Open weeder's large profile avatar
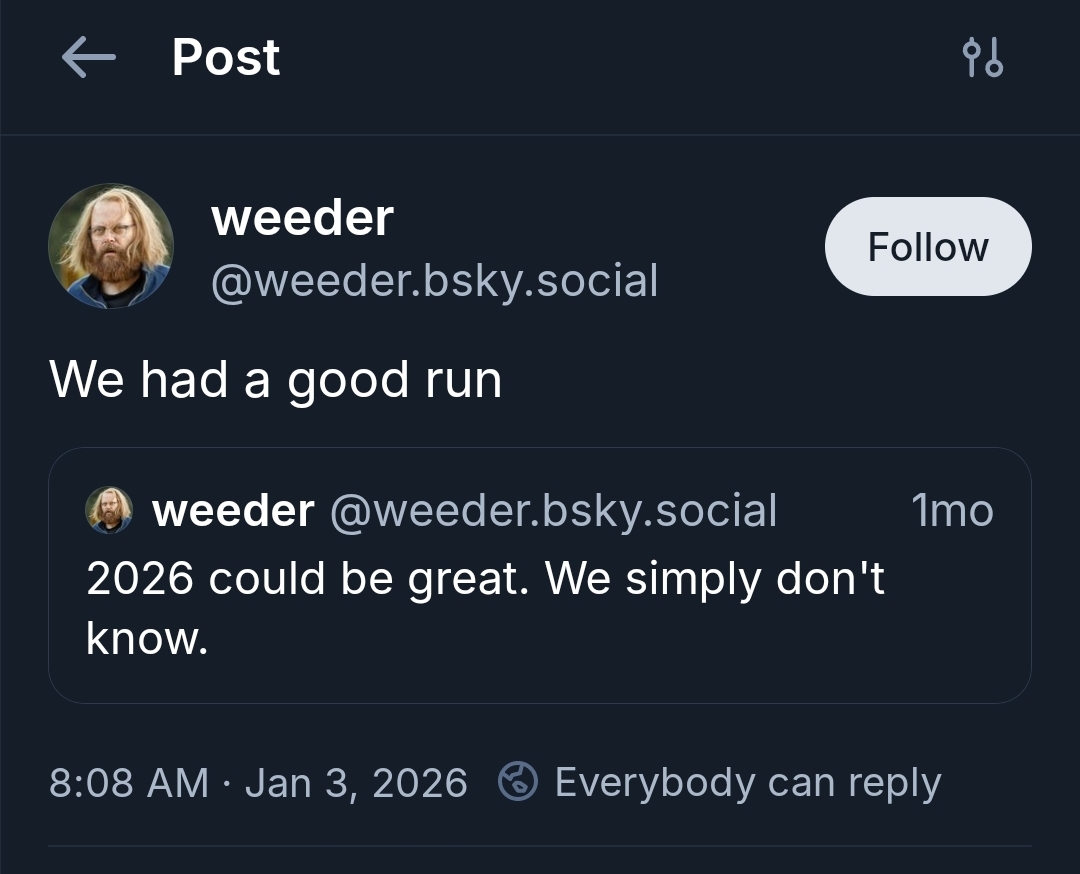This screenshot has height=874, width=1080. pos(111,246)
